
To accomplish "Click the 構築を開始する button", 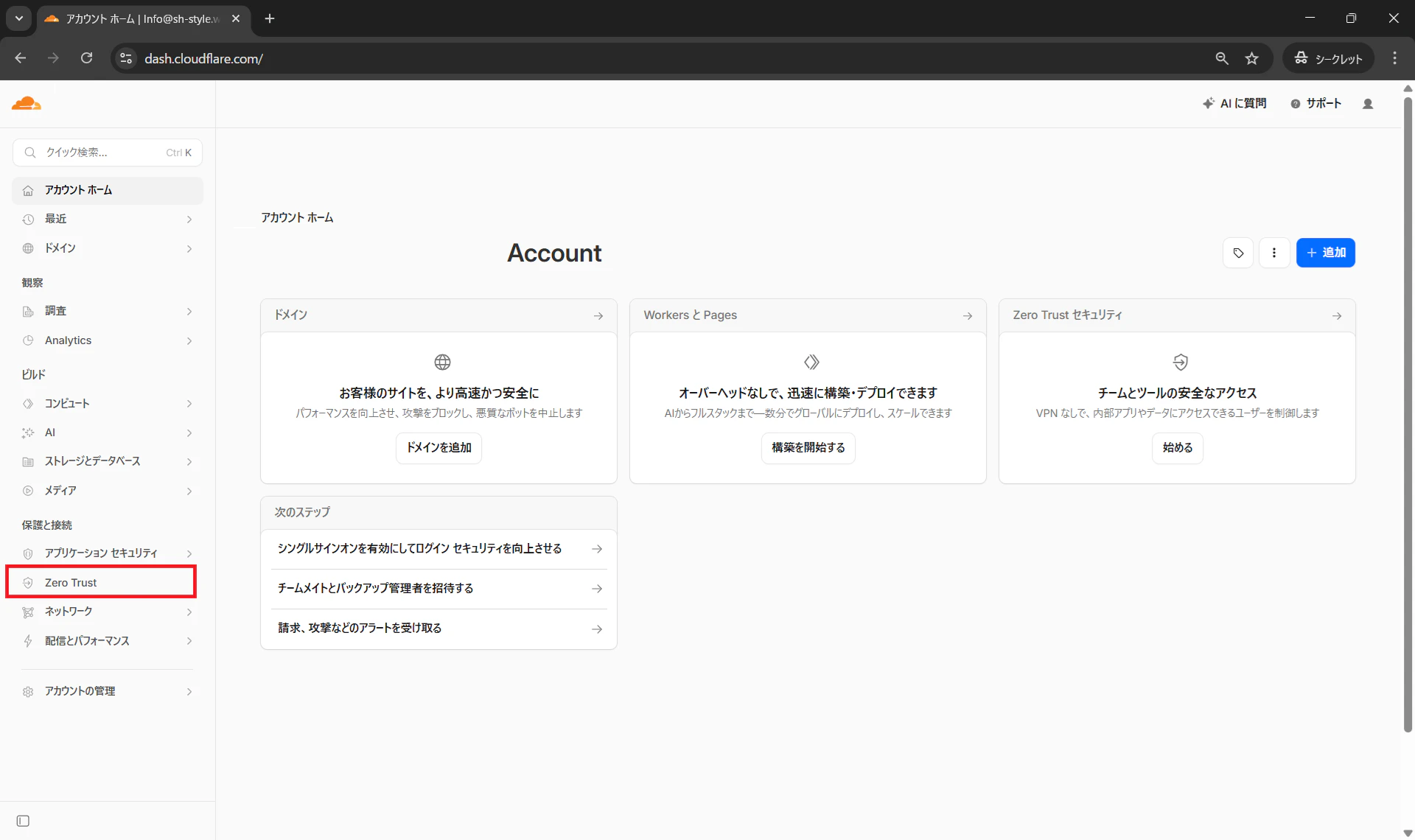I will pyautogui.click(x=808, y=448).
